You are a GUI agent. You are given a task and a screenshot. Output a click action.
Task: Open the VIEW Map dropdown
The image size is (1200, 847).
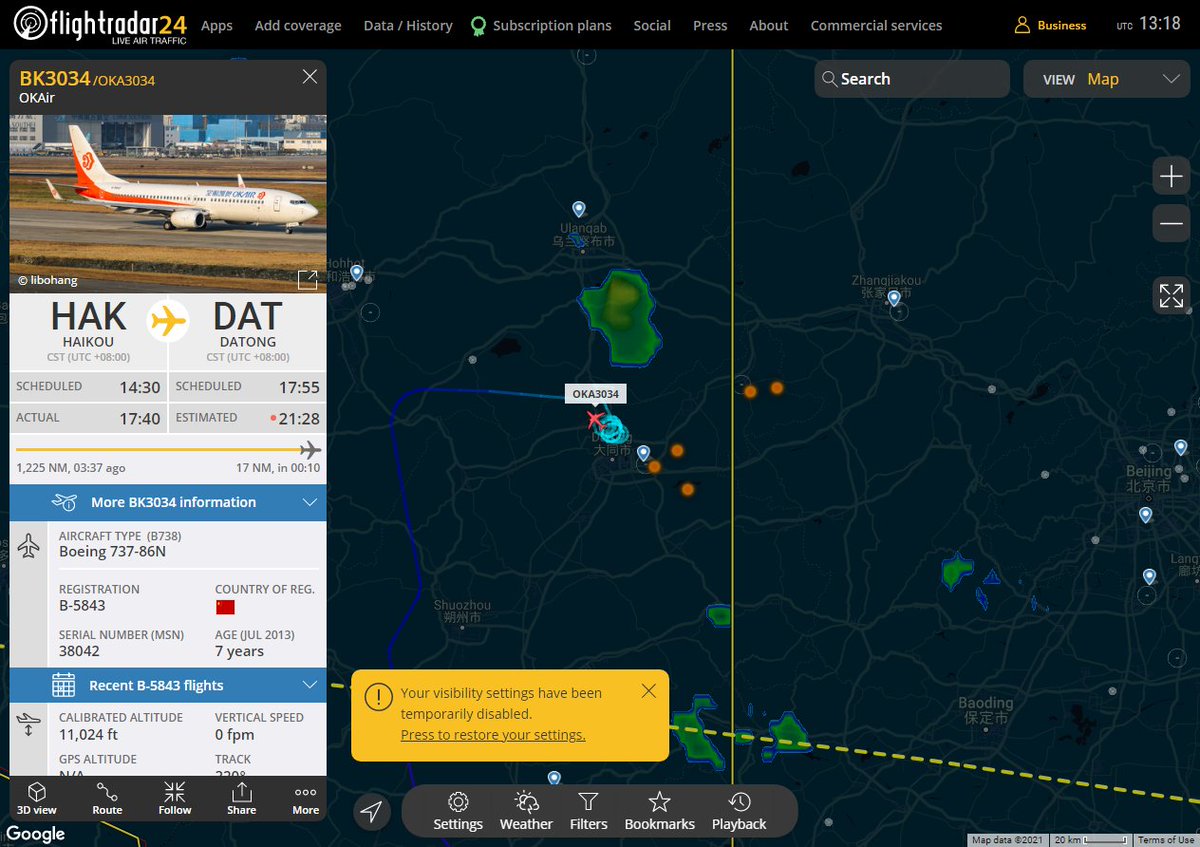1107,78
